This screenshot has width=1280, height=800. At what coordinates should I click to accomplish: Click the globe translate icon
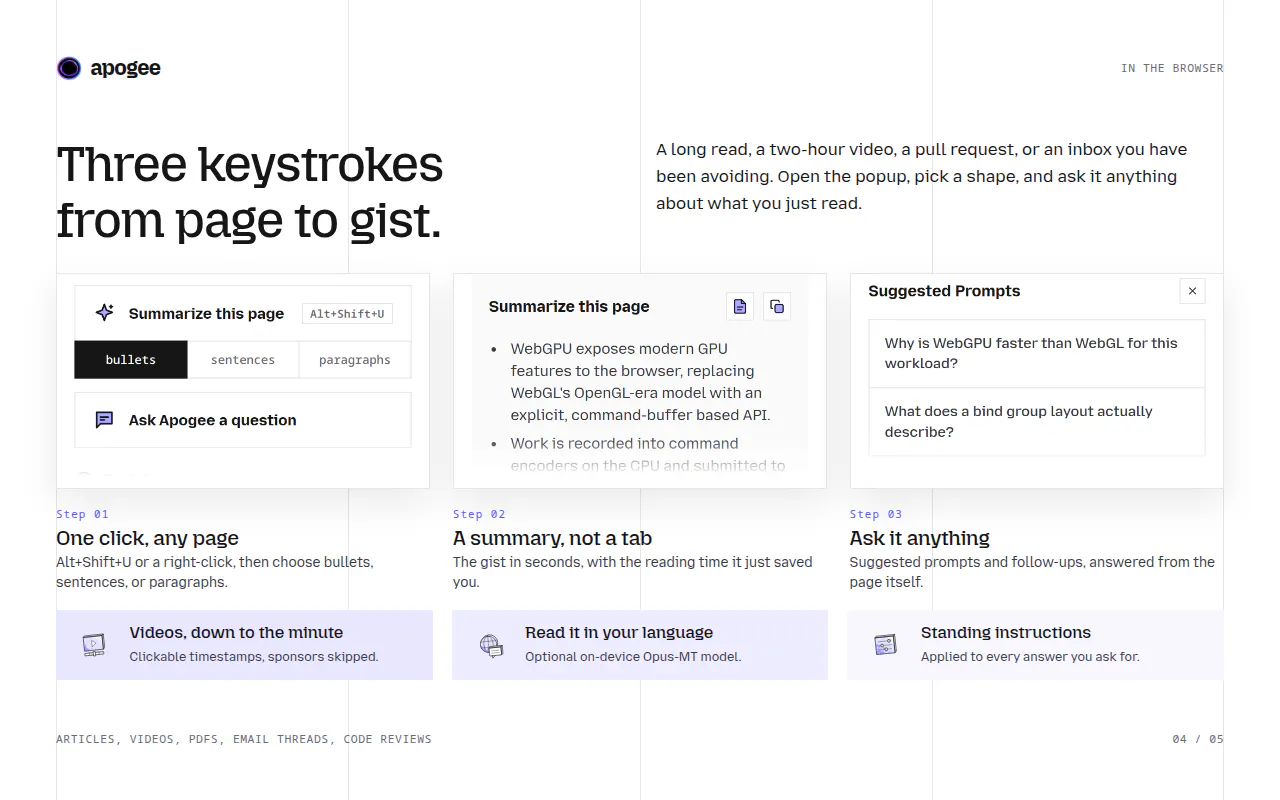490,645
